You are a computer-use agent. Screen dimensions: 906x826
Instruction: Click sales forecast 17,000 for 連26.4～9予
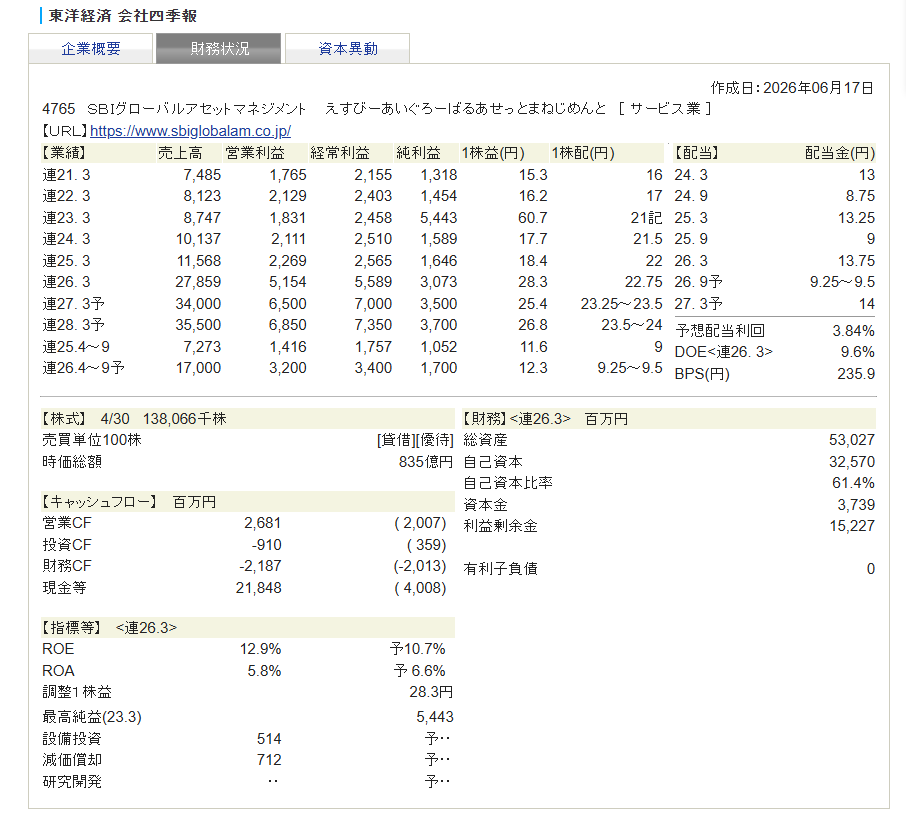[198, 368]
